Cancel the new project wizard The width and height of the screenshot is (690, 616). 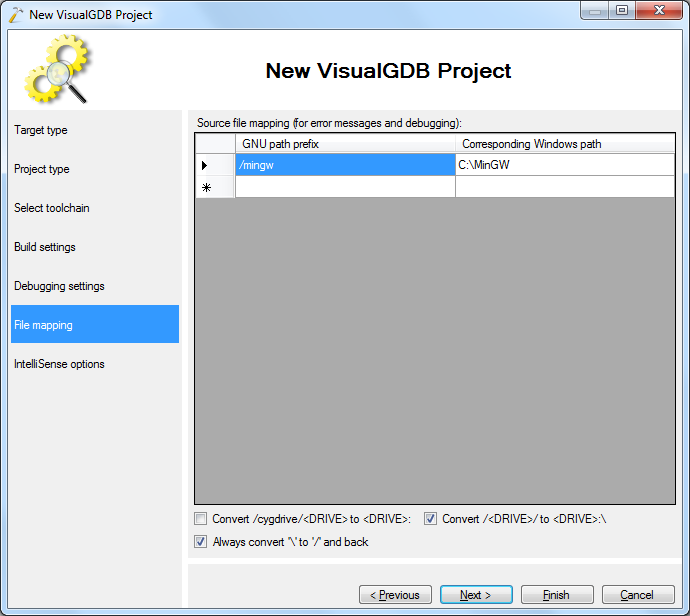(x=638, y=595)
